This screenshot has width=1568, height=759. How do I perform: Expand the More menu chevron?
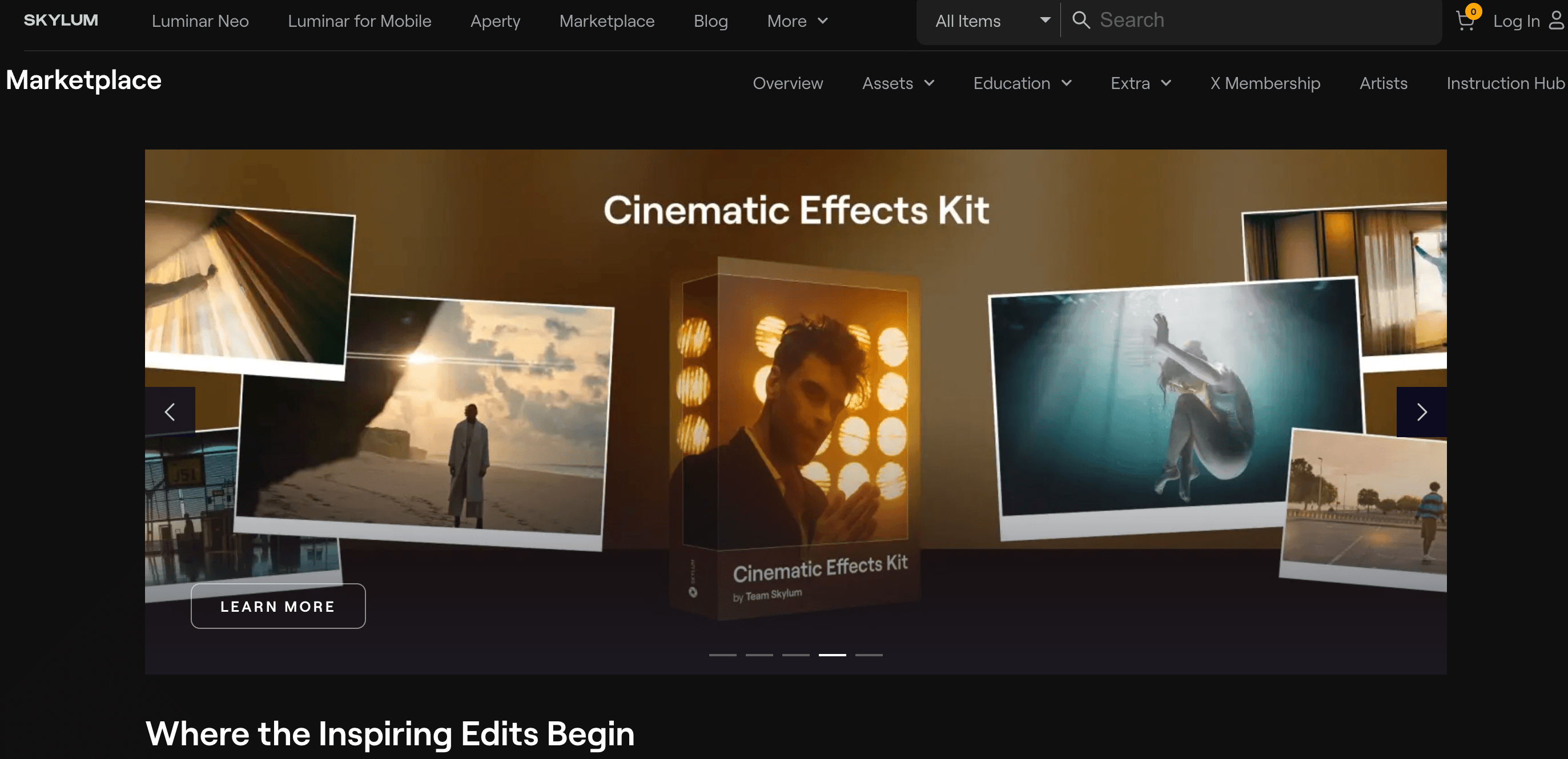[x=822, y=21]
